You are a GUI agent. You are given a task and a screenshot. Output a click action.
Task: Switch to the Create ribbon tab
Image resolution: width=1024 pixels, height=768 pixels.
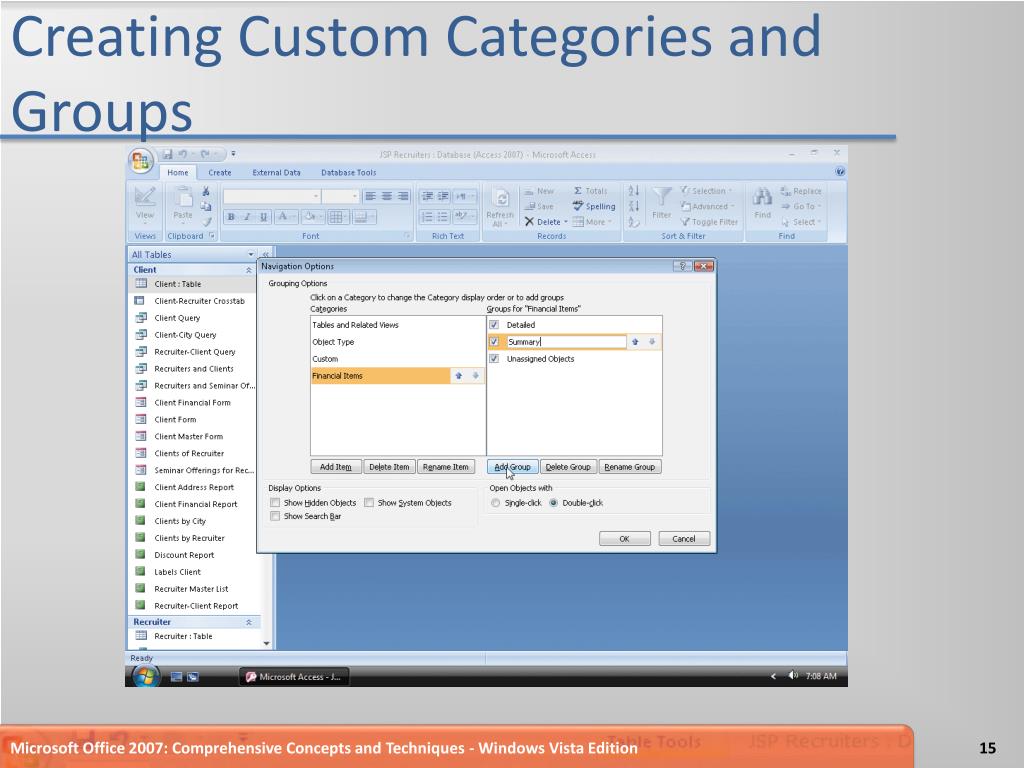tap(219, 172)
